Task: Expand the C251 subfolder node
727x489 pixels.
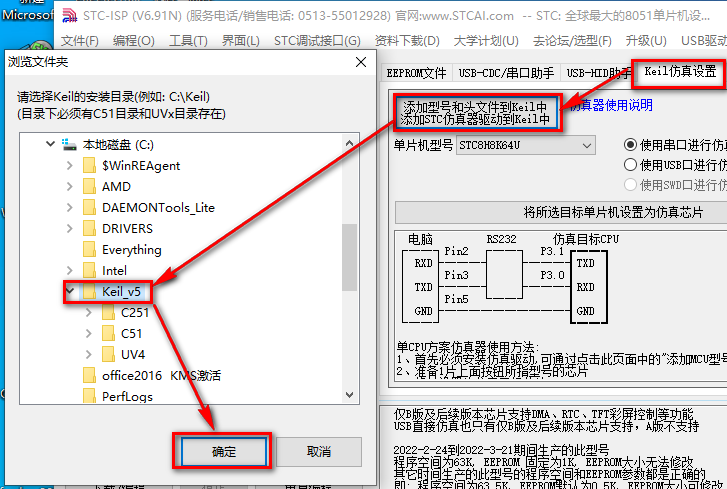Action: tap(89, 312)
